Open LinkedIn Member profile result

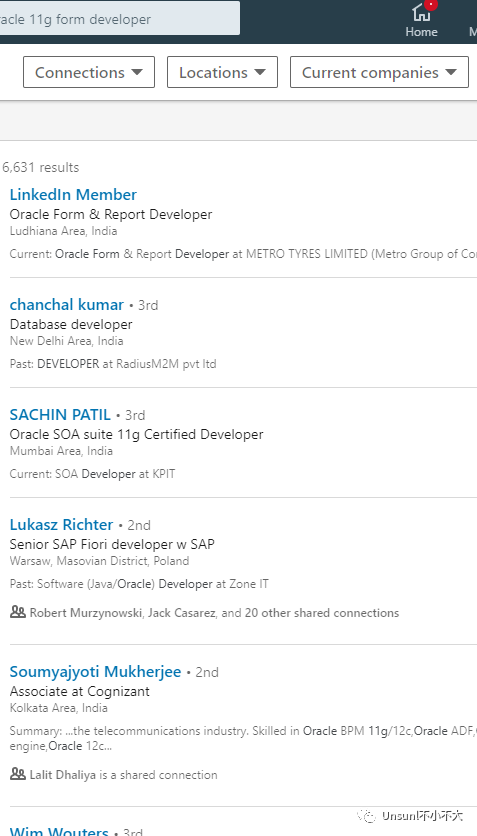click(73, 195)
